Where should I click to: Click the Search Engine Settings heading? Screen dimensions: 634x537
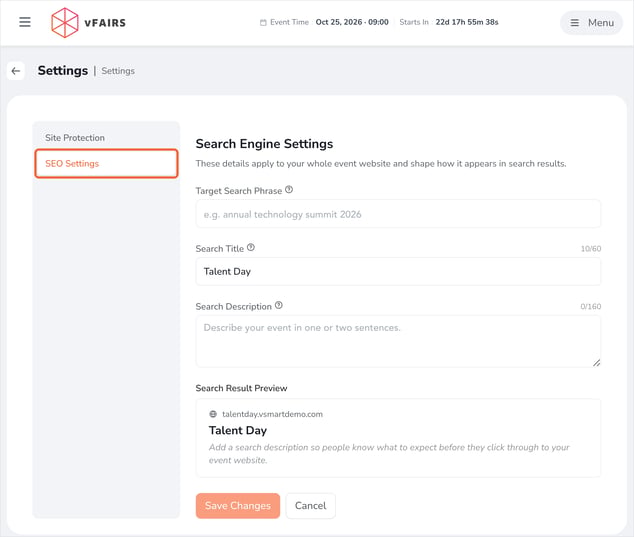pos(264,144)
